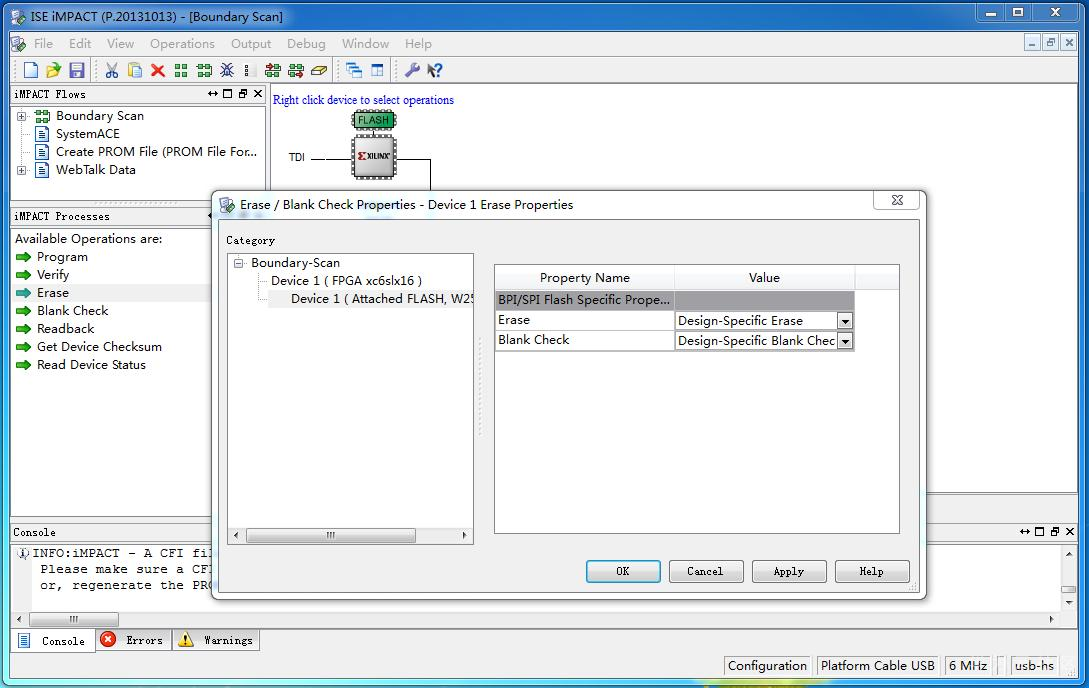Click the 6 MHz status bar field
The height and width of the screenshot is (688, 1089).
point(968,666)
